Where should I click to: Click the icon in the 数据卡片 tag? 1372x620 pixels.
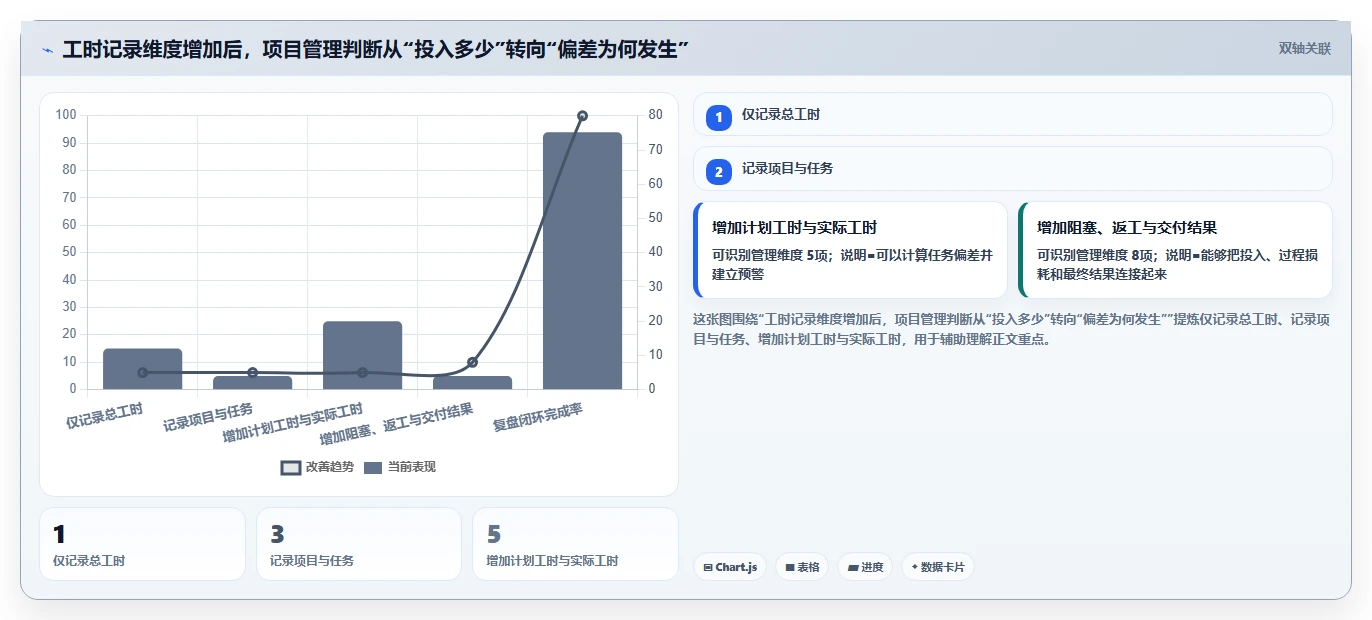pos(915,567)
